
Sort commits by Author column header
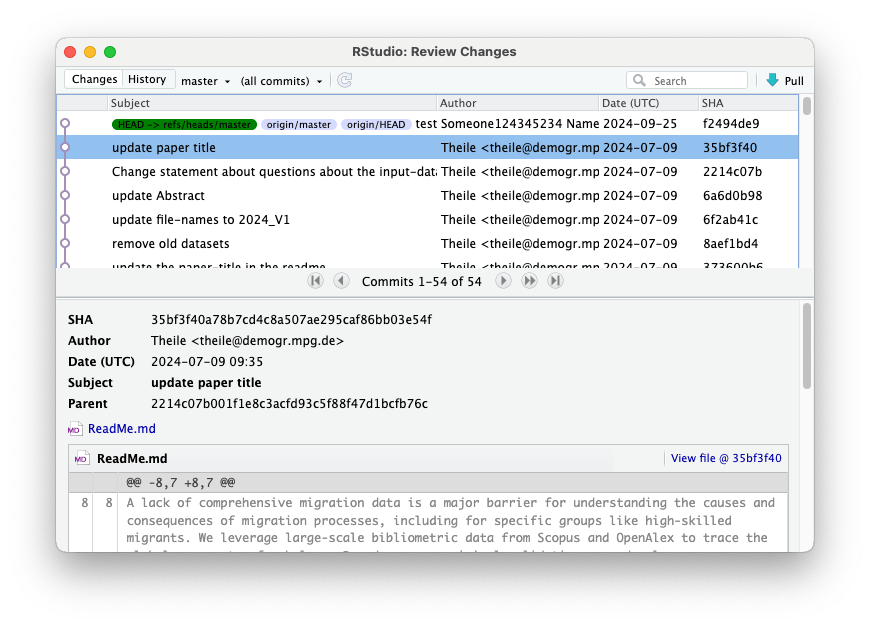point(459,103)
